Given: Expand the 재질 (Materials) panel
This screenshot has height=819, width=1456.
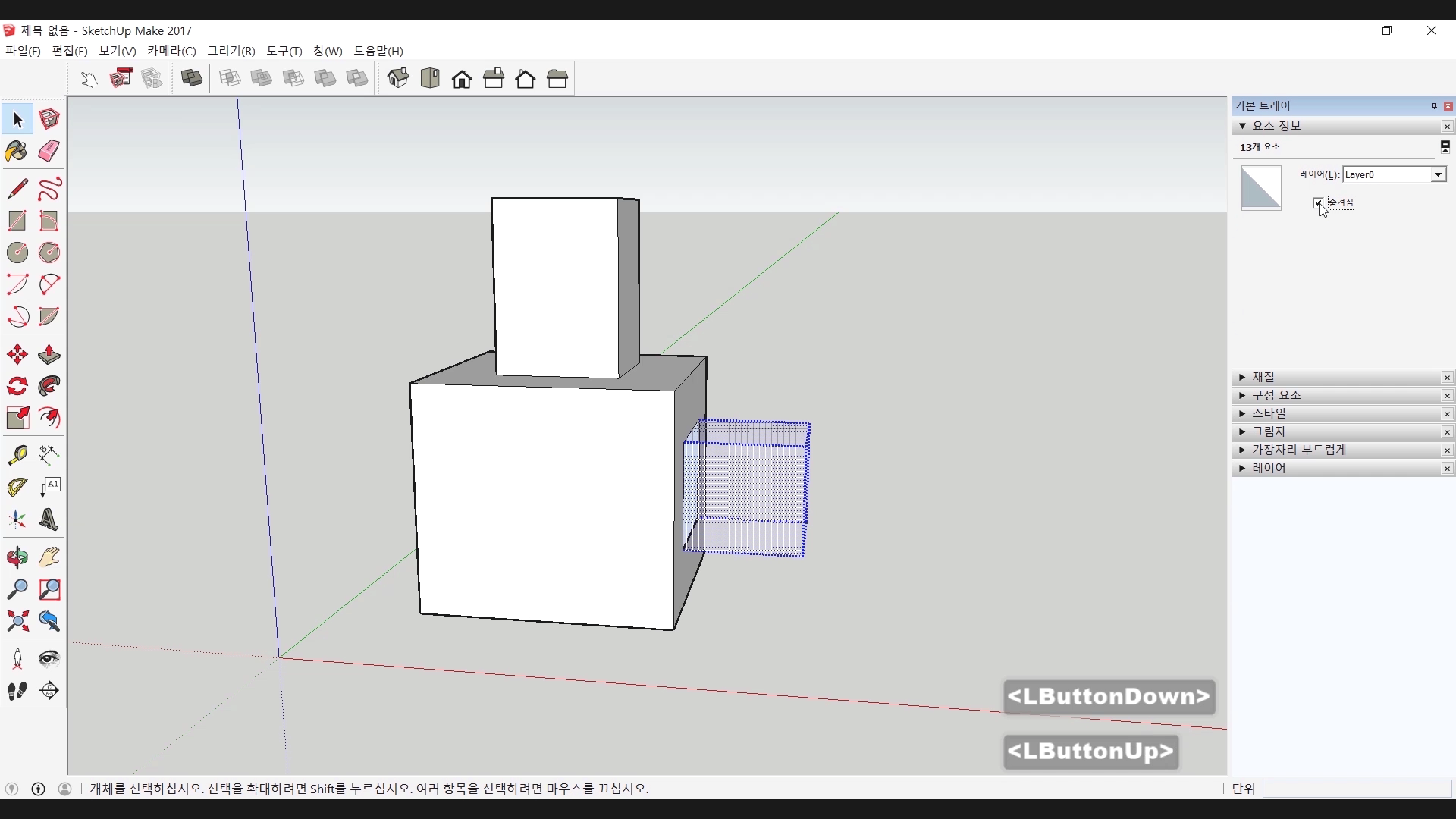Looking at the screenshot, I should (x=1263, y=377).
